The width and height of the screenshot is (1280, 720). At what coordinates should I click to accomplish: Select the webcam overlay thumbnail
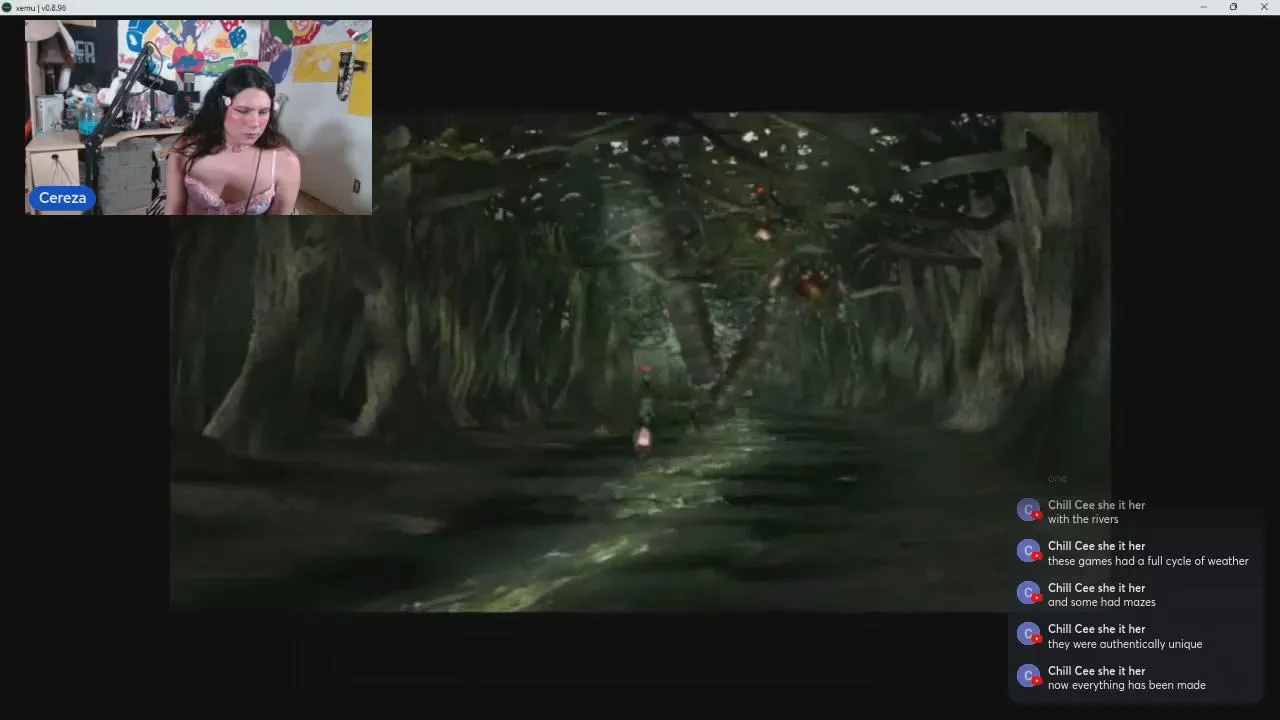pyautogui.click(x=198, y=117)
